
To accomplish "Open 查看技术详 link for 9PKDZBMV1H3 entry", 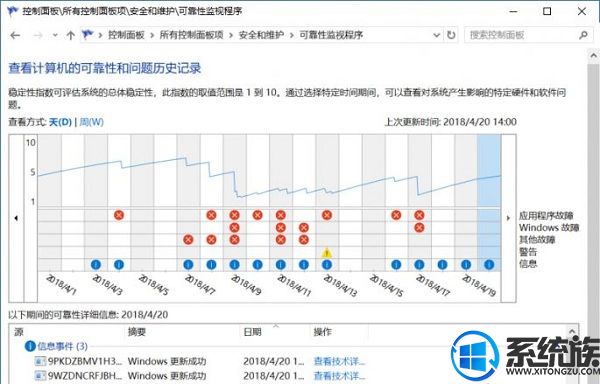I will coord(339,361).
